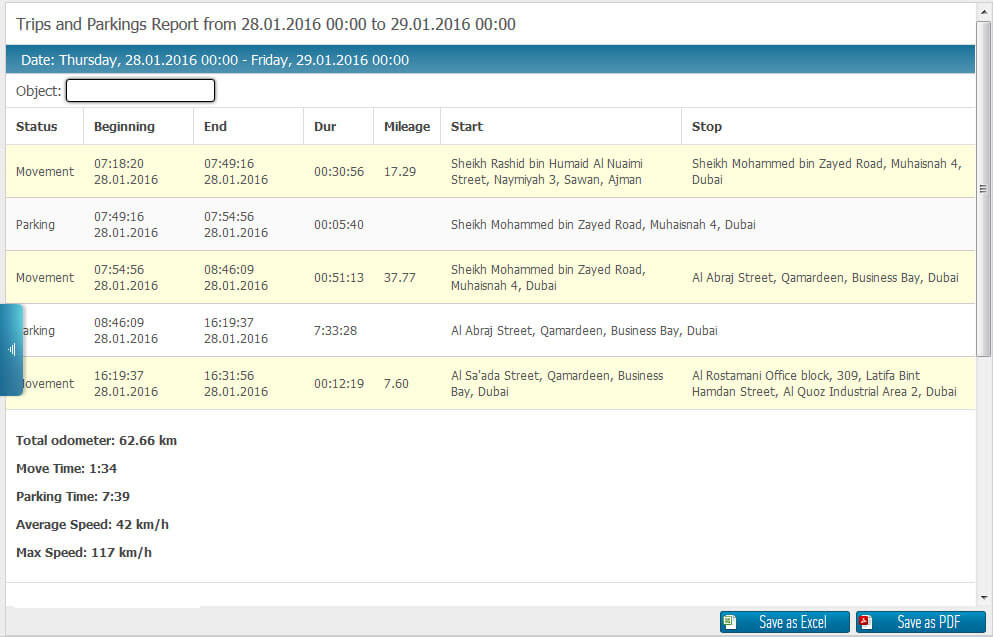
Task: Click the vertical scrollbar thumb
Action: (x=984, y=189)
